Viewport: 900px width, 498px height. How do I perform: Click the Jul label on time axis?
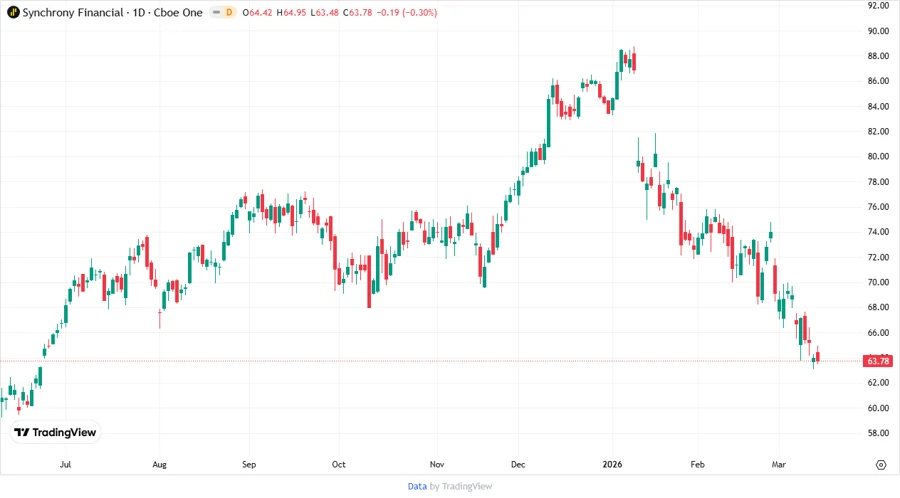pos(65,464)
